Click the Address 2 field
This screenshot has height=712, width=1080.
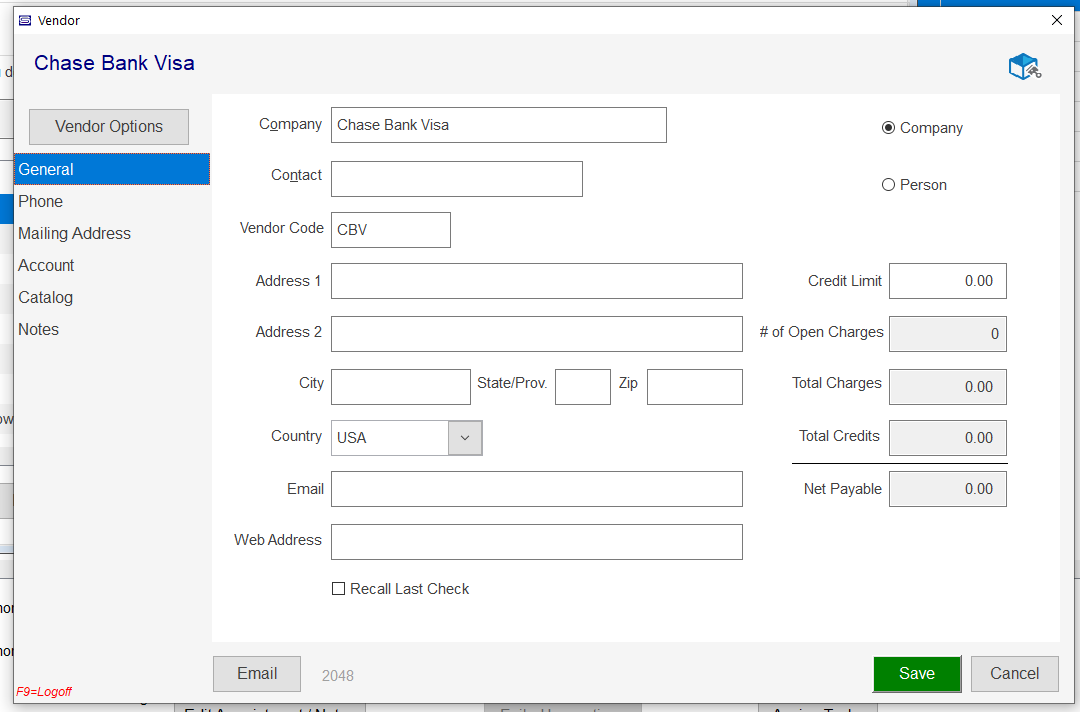tap(537, 334)
